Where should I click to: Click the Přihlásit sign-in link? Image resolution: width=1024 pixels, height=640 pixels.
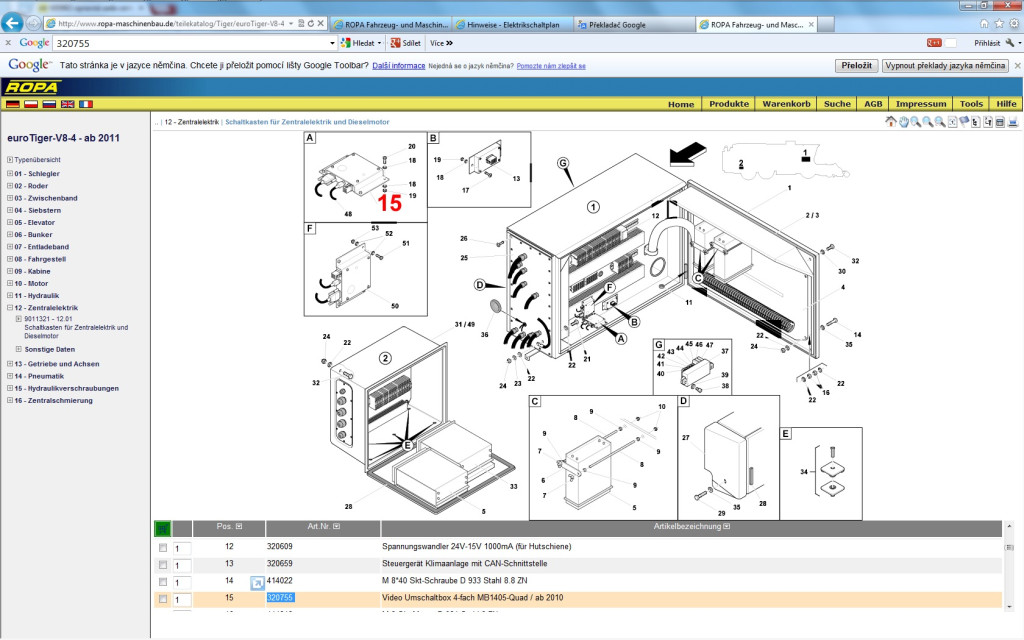pyautogui.click(x=987, y=43)
